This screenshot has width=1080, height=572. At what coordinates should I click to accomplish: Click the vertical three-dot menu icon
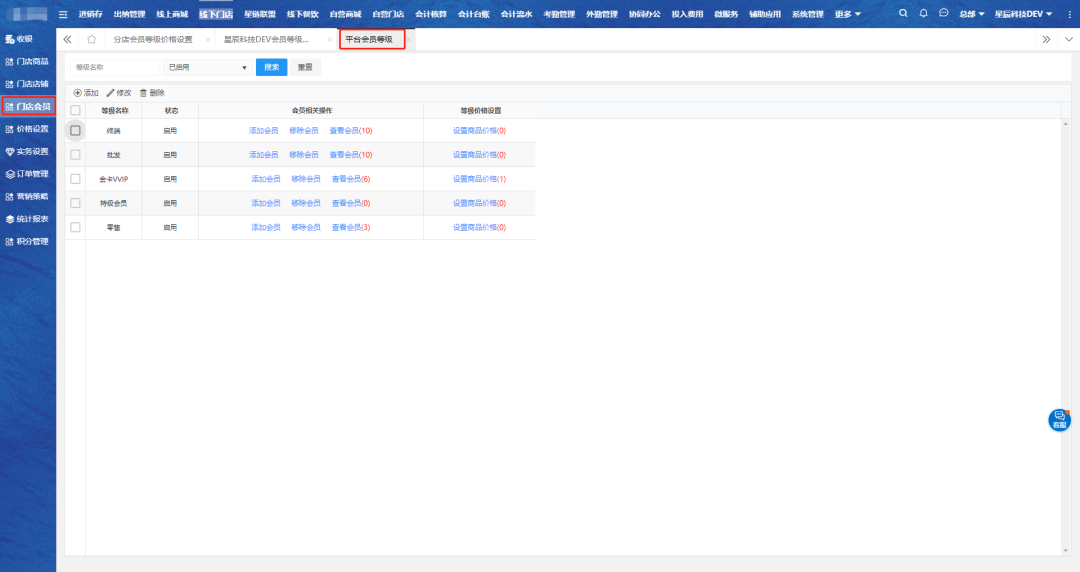(x=1069, y=14)
